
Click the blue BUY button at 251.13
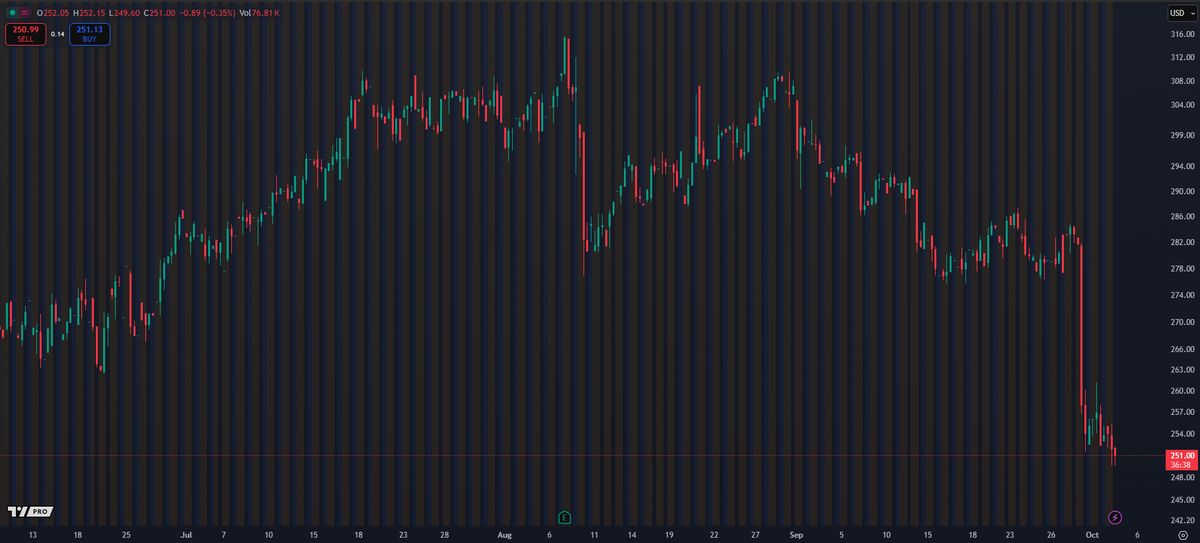90,34
